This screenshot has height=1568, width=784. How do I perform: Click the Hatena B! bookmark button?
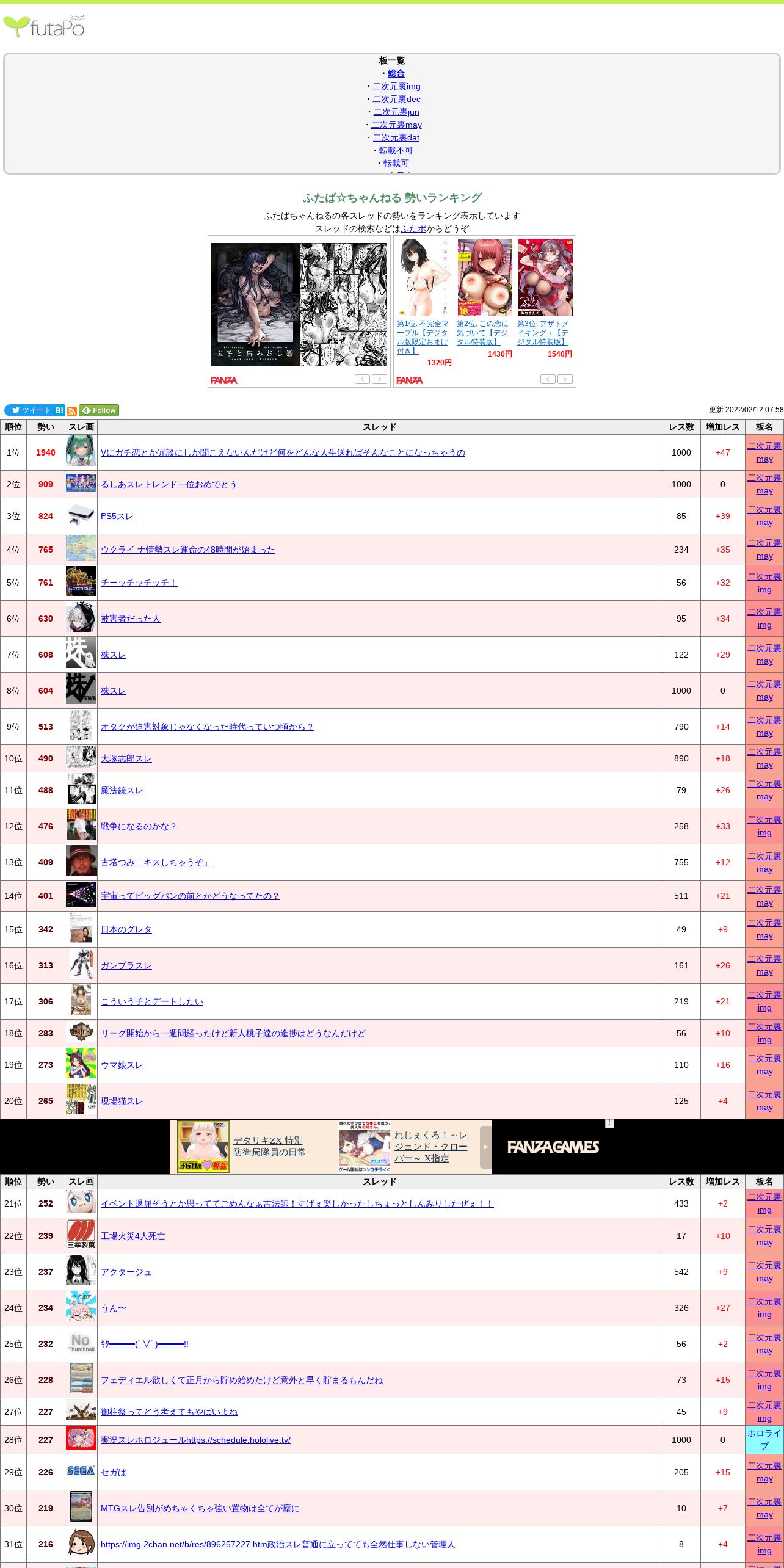click(x=59, y=410)
